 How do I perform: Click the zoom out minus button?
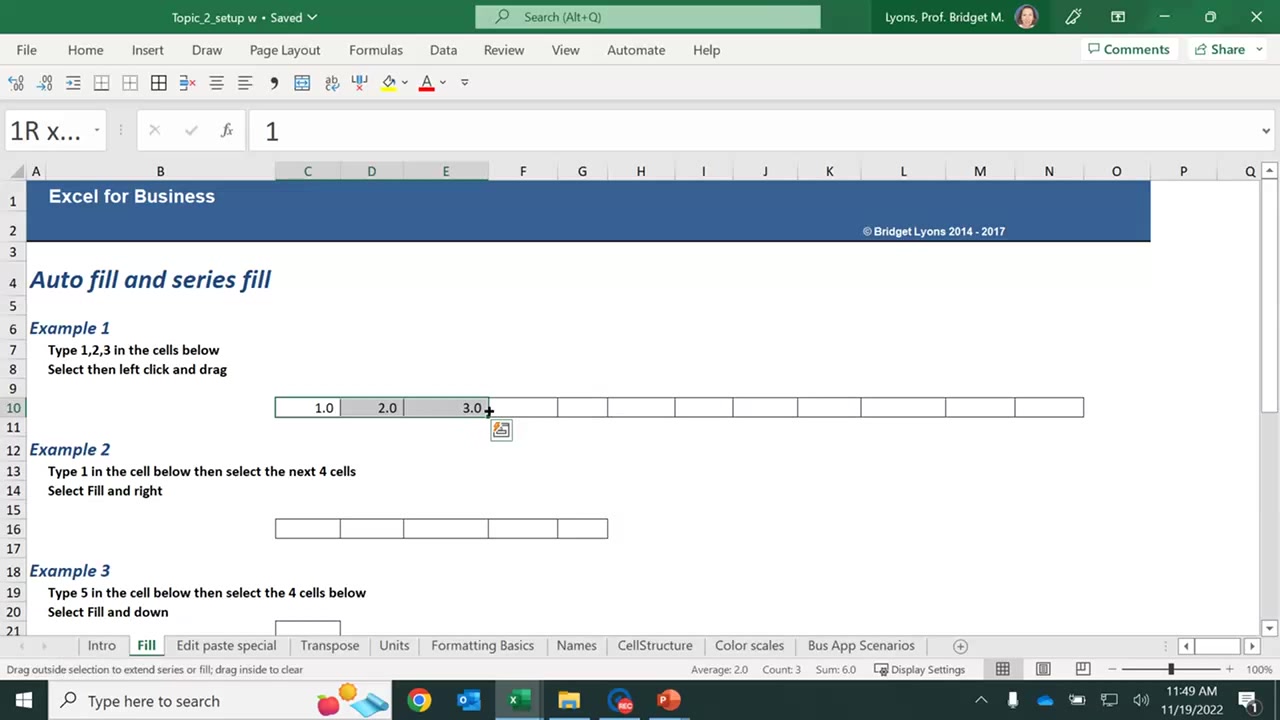tap(1110, 669)
